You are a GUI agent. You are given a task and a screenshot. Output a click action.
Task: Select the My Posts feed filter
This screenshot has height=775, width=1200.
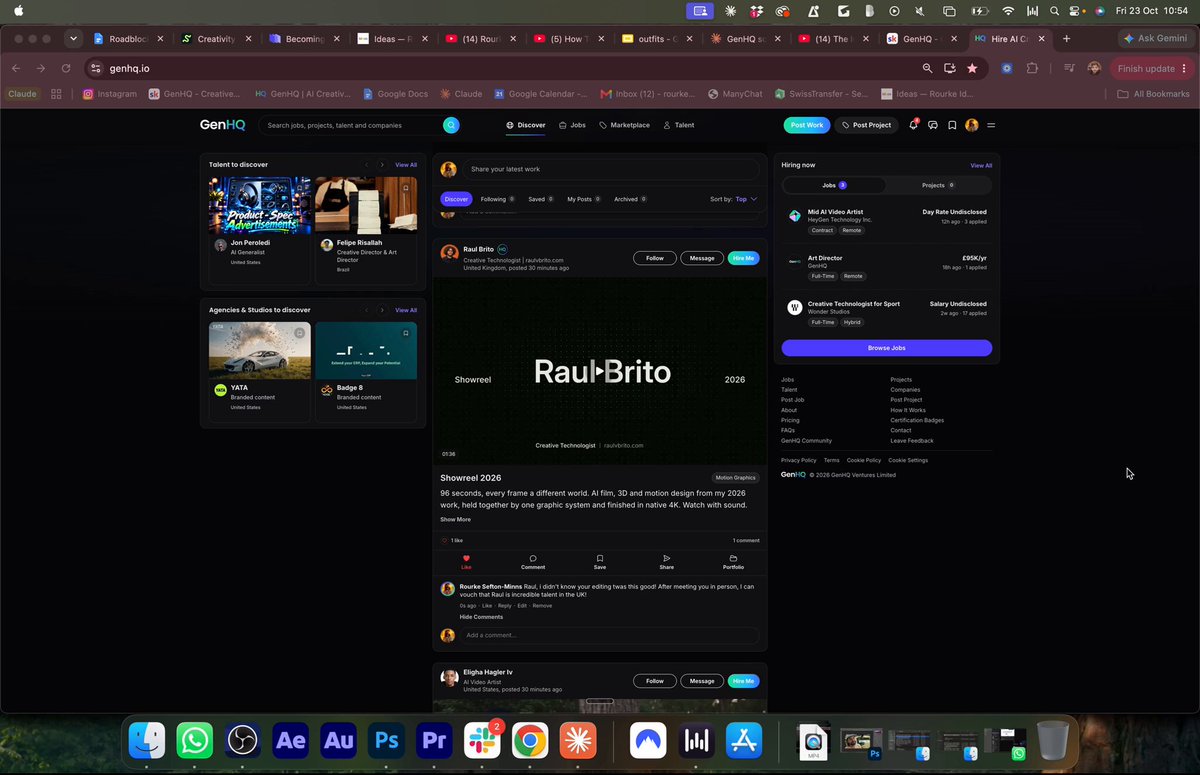584,199
